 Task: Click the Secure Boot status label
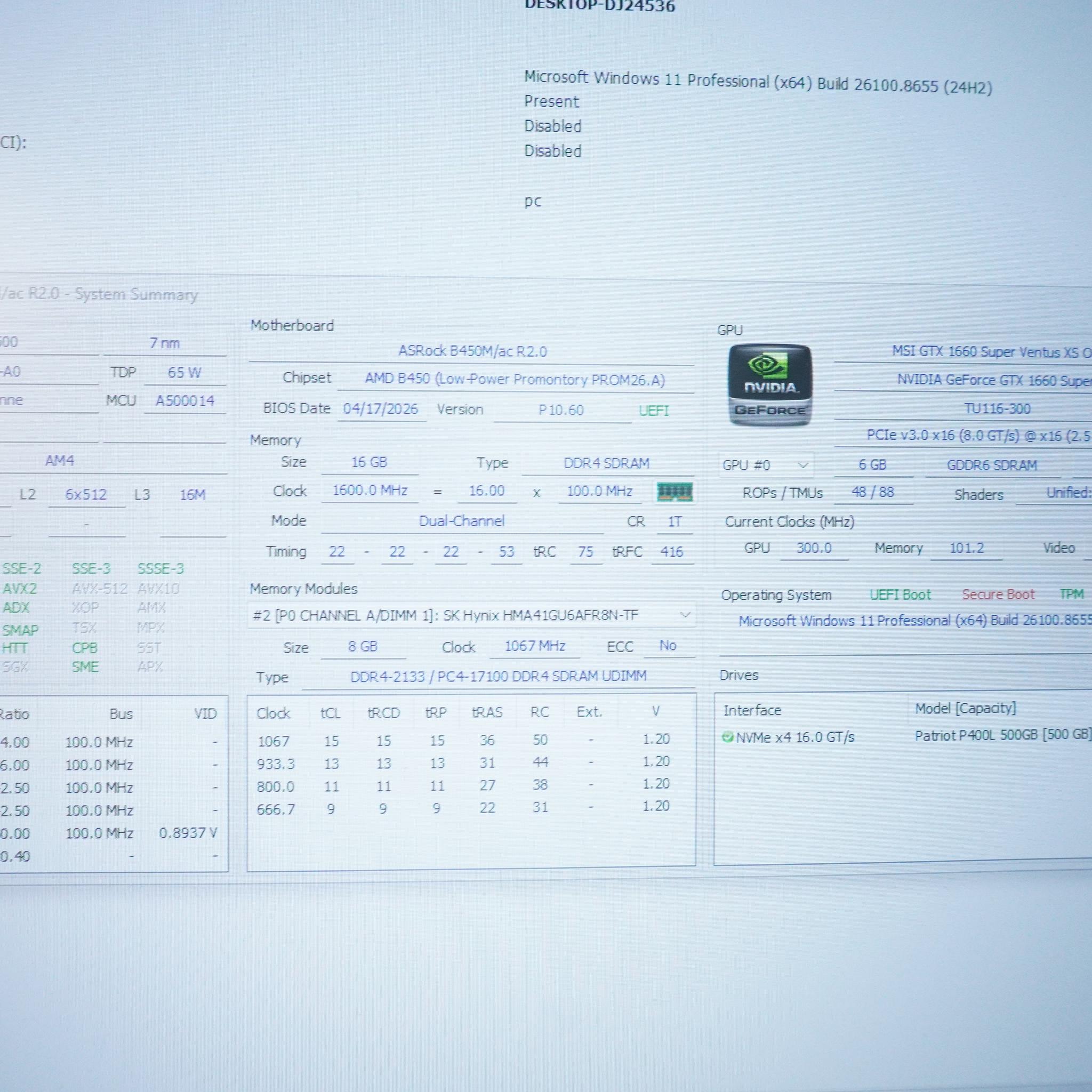[998, 595]
